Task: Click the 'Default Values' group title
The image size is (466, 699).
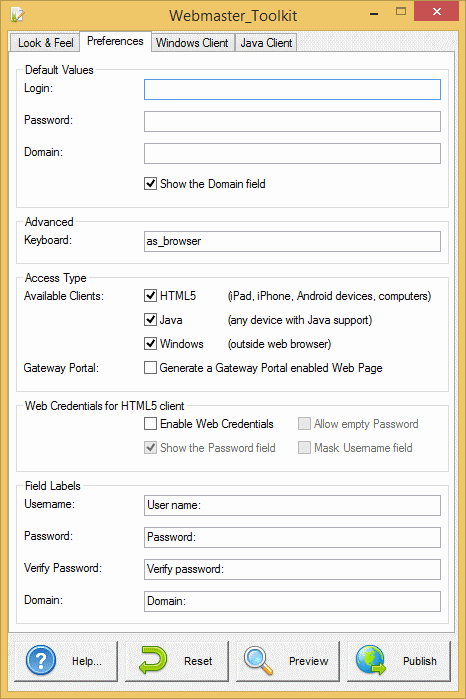Action: click(x=59, y=70)
